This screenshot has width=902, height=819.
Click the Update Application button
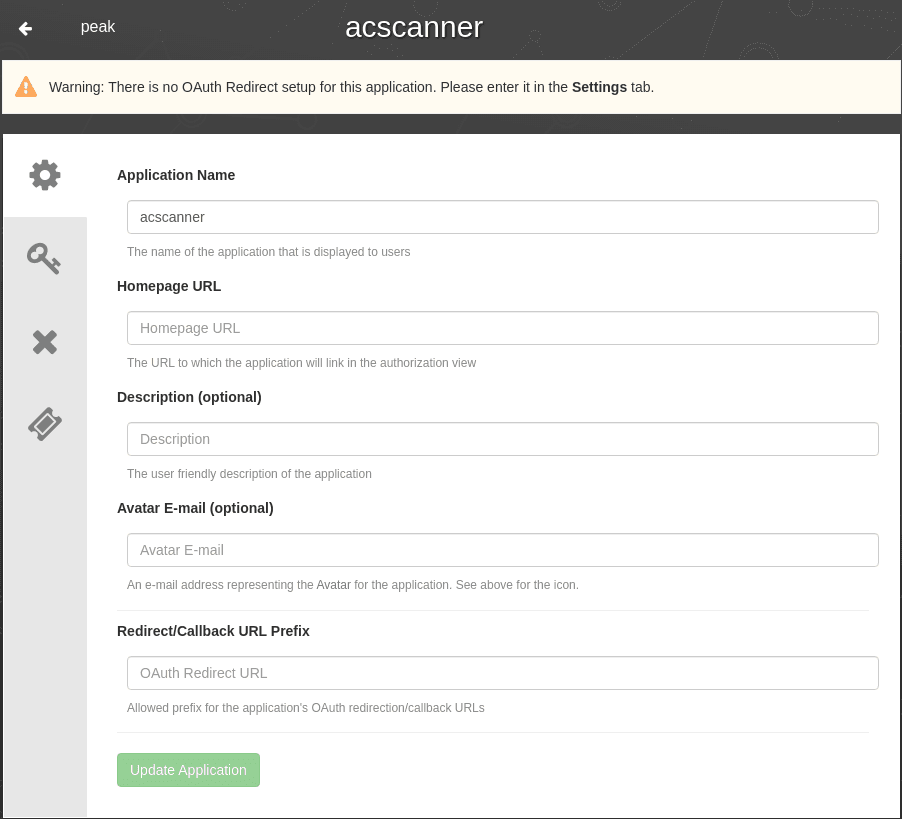point(188,770)
